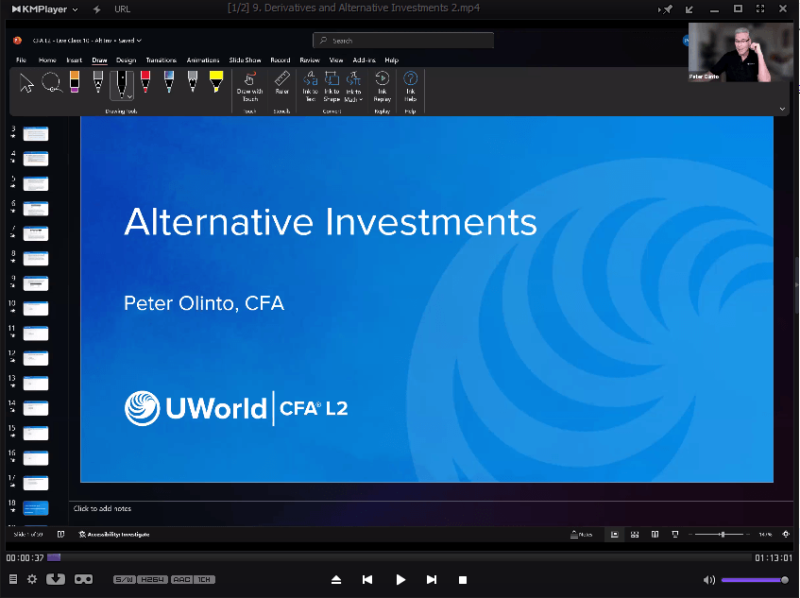This screenshot has height=598, width=800.
Task: Stop video playback
Action: pos(463,580)
